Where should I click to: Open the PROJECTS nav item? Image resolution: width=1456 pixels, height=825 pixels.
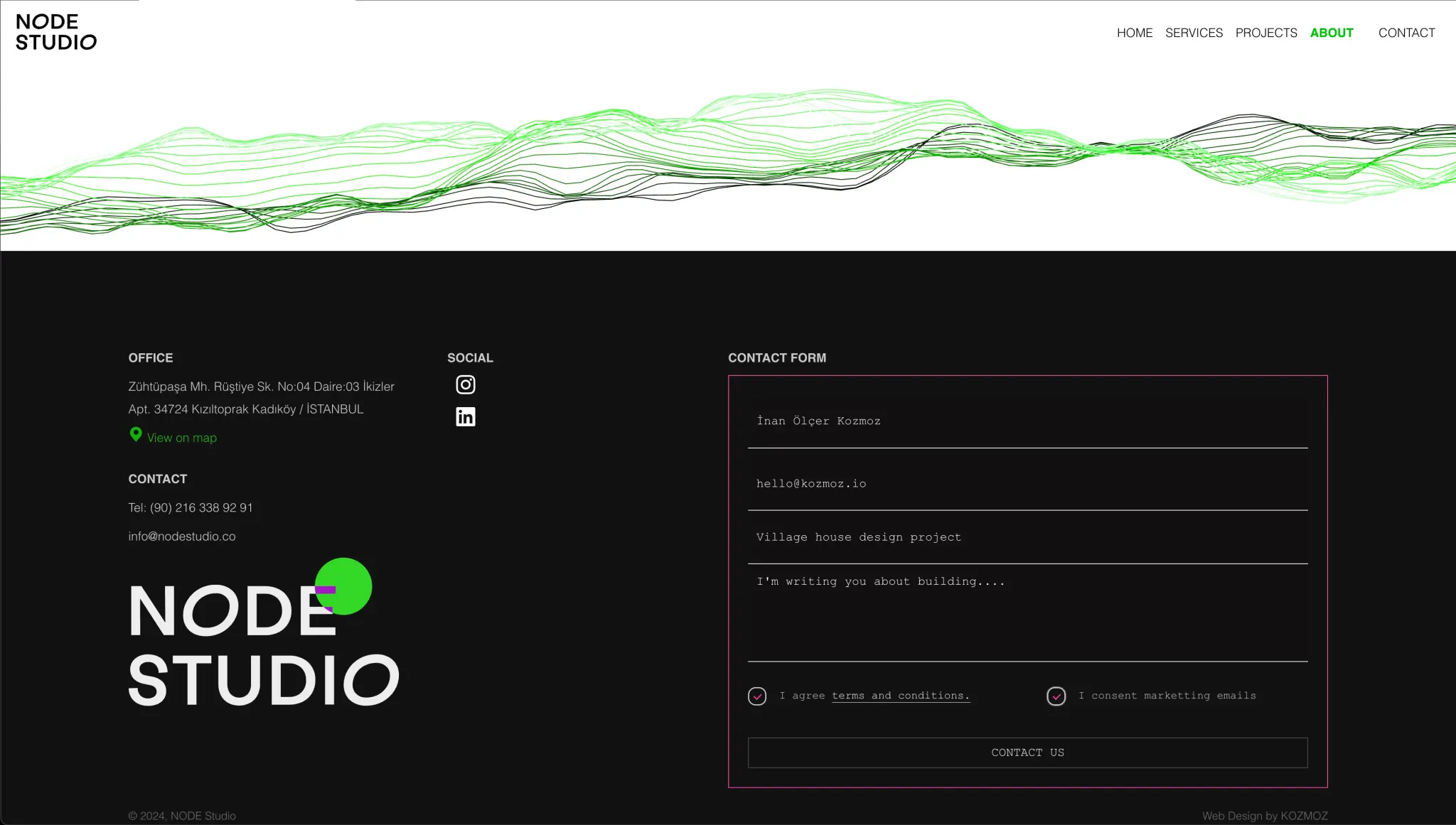click(x=1265, y=33)
